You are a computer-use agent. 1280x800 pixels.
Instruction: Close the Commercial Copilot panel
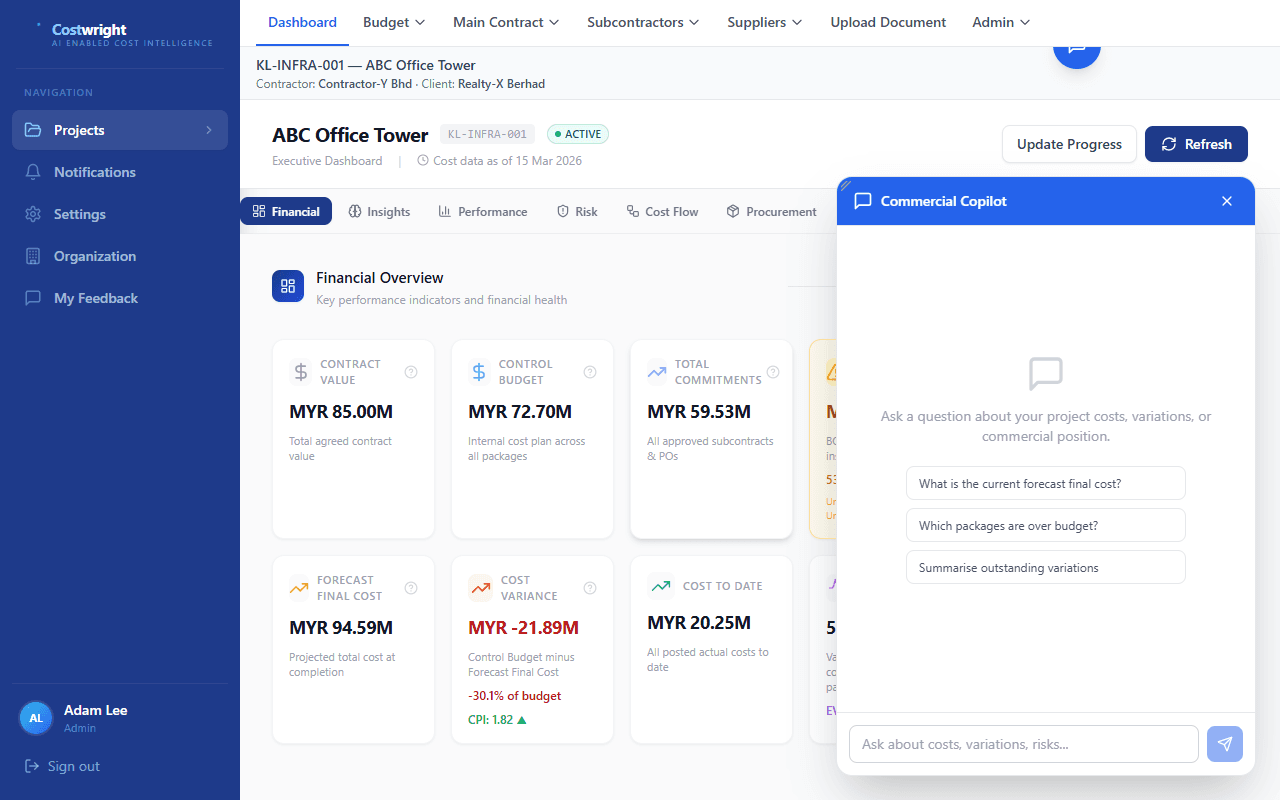click(1227, 201)
